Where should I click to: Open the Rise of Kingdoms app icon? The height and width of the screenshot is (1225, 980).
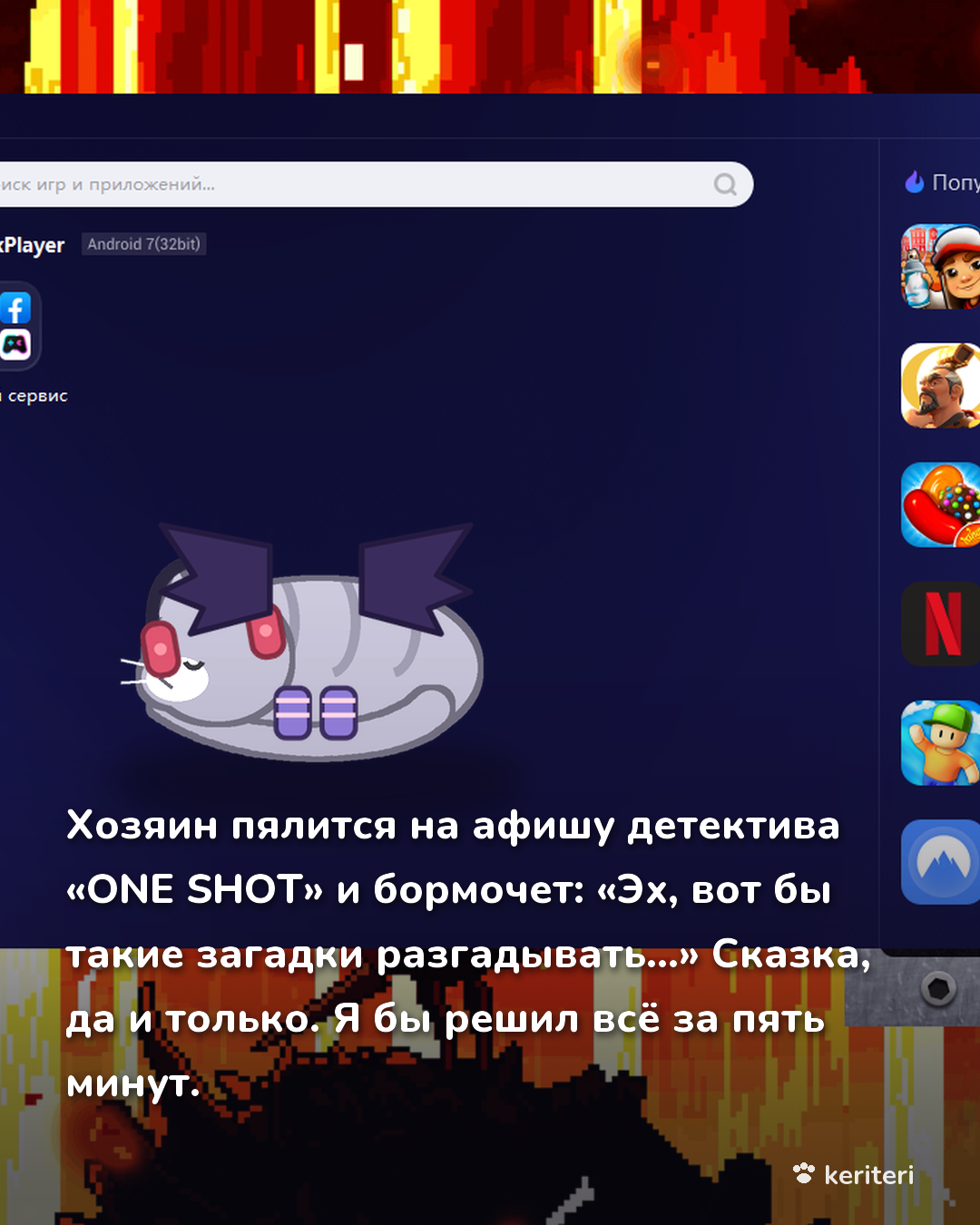point(940,386)
